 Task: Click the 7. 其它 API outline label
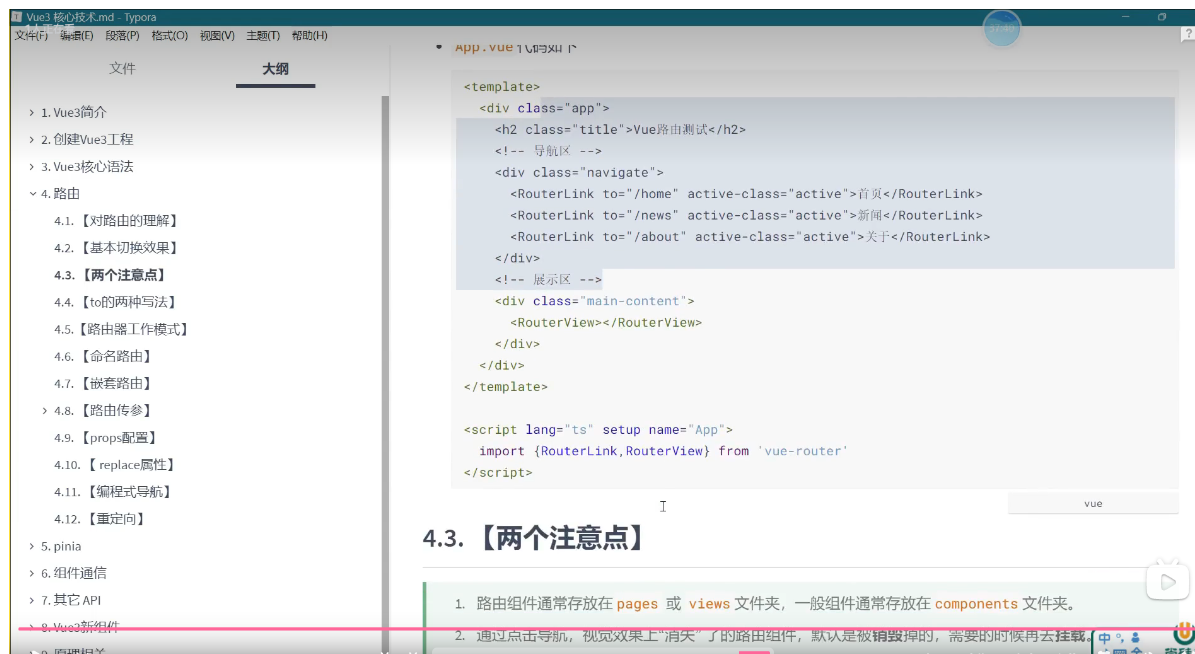tap(71, 601)
